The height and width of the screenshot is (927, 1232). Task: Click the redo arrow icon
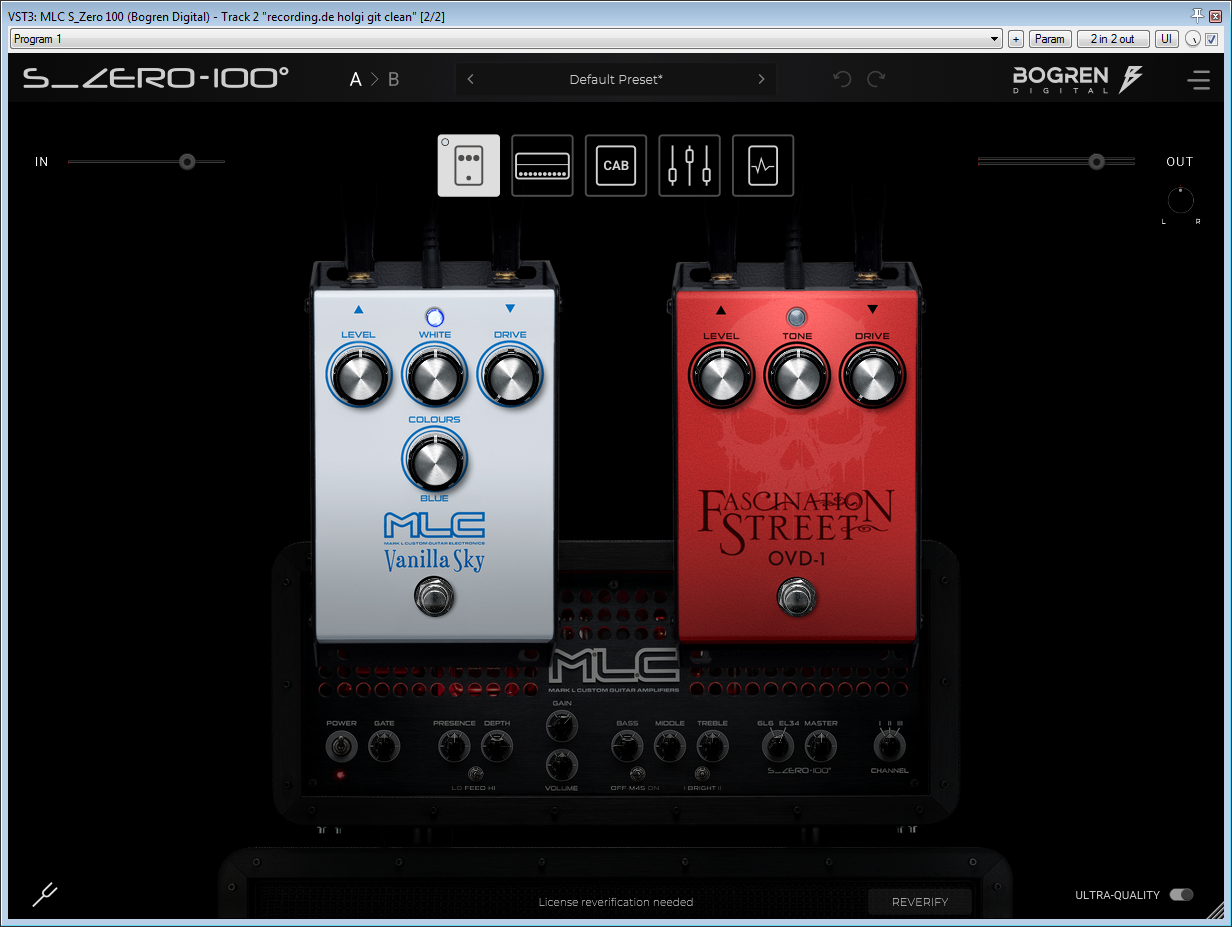point(876,79)
